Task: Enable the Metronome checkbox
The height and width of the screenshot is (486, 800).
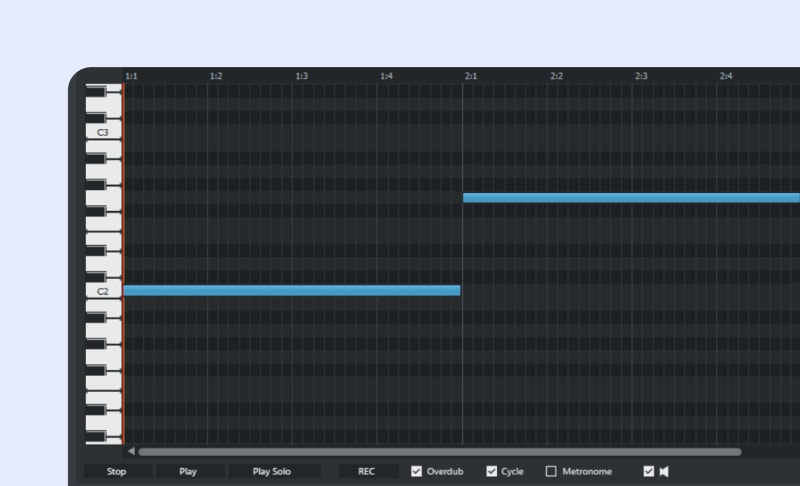Action: [551, 471]
